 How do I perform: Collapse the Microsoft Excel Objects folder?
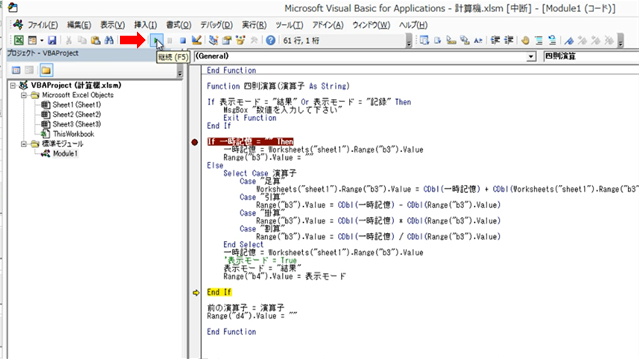point(24,95)
